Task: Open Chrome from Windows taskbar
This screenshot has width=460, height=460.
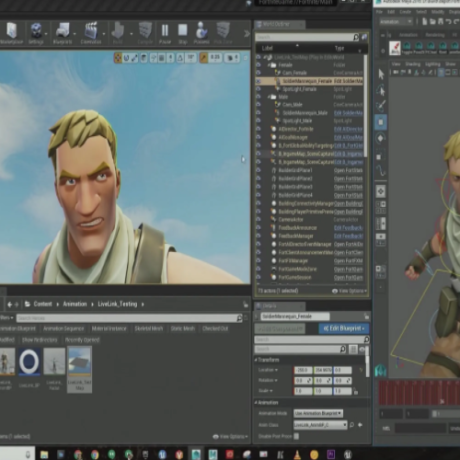Action: point(95,454)
